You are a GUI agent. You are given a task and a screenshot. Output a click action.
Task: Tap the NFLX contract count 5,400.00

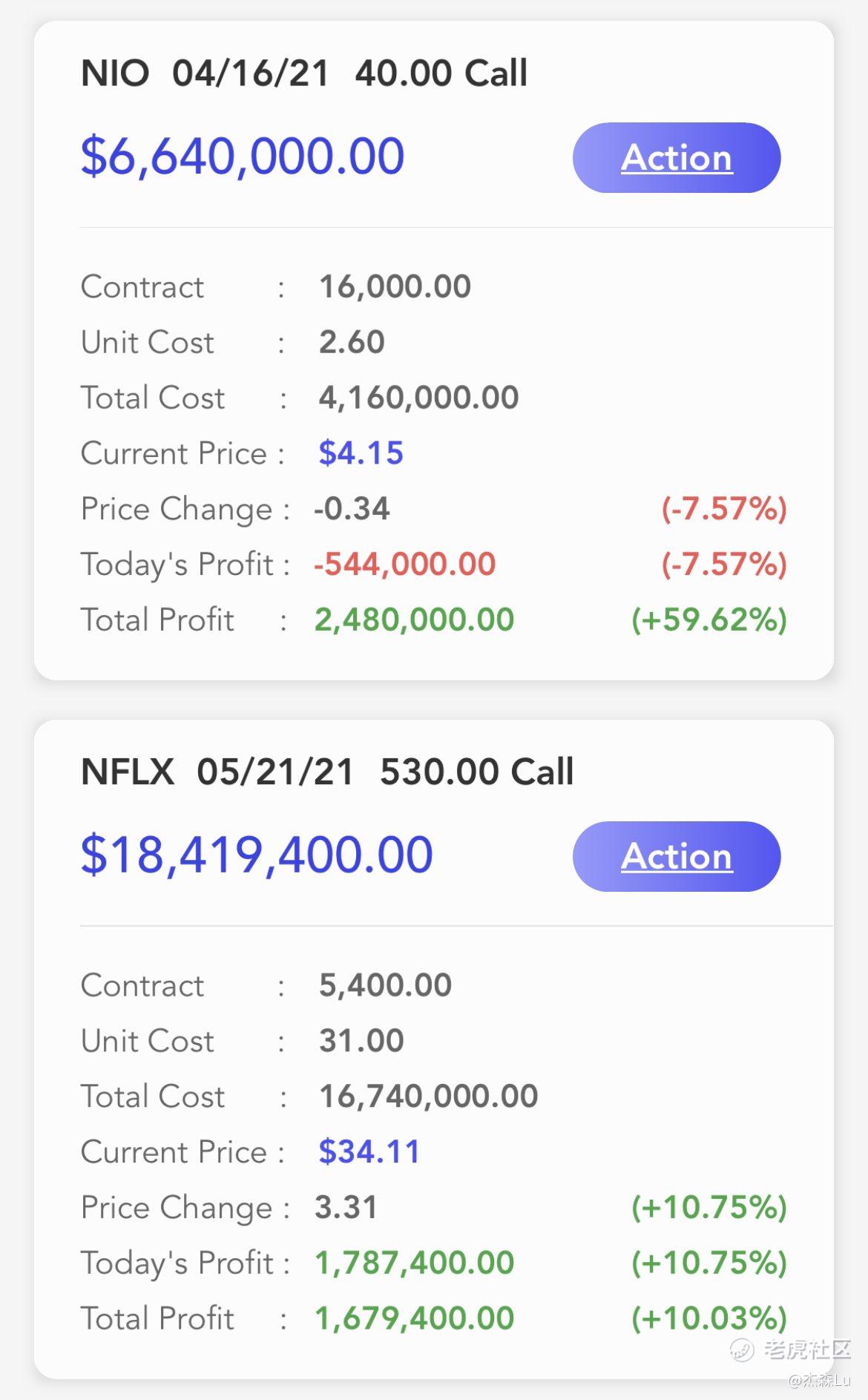(385, 985)
